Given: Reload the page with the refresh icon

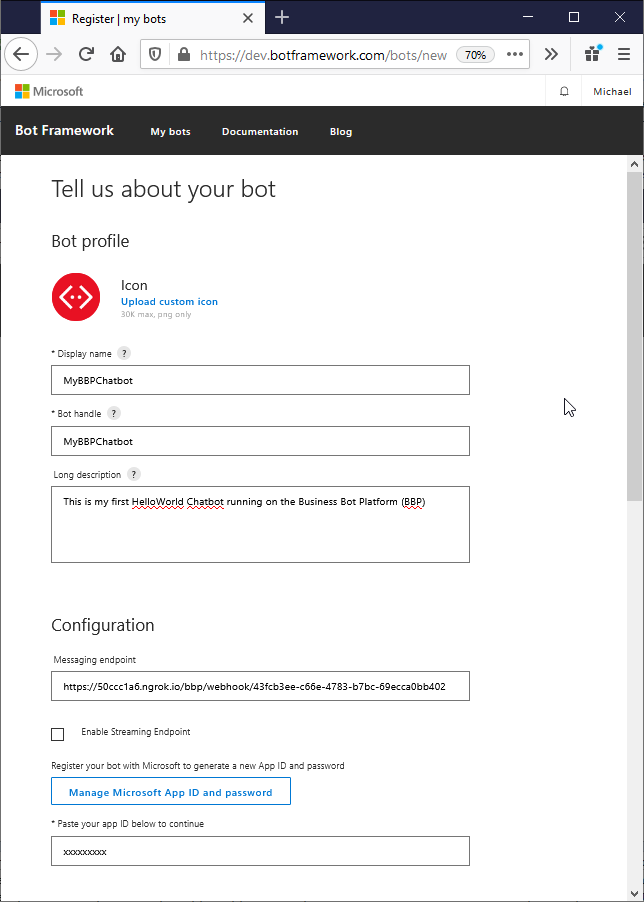Looking at the screenshot, I should pyautogui.click(x=86, y=55).
